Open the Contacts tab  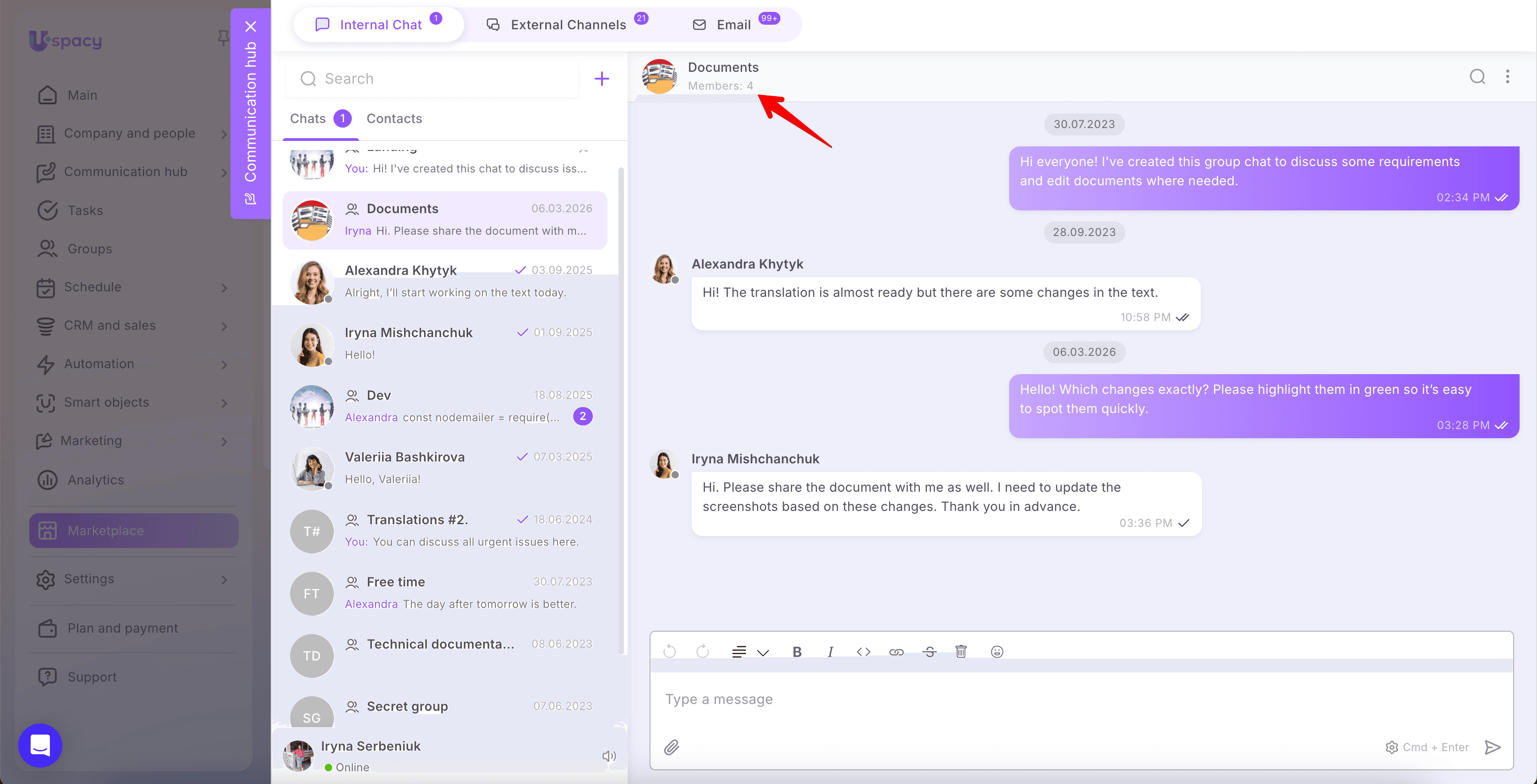click(x=394, y=119)
